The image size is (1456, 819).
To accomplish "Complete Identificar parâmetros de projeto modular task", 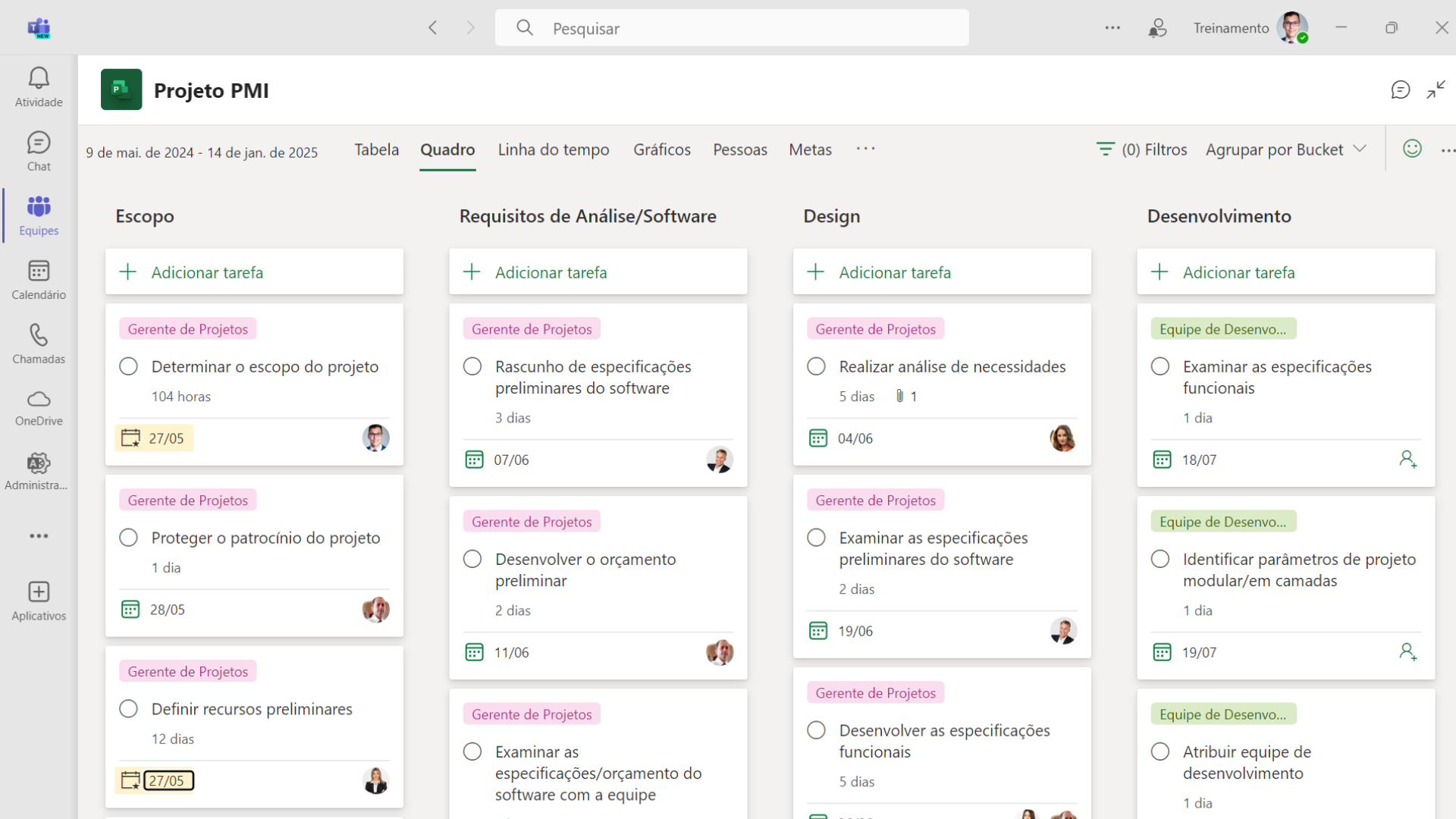I will (x=1160, y=560).
